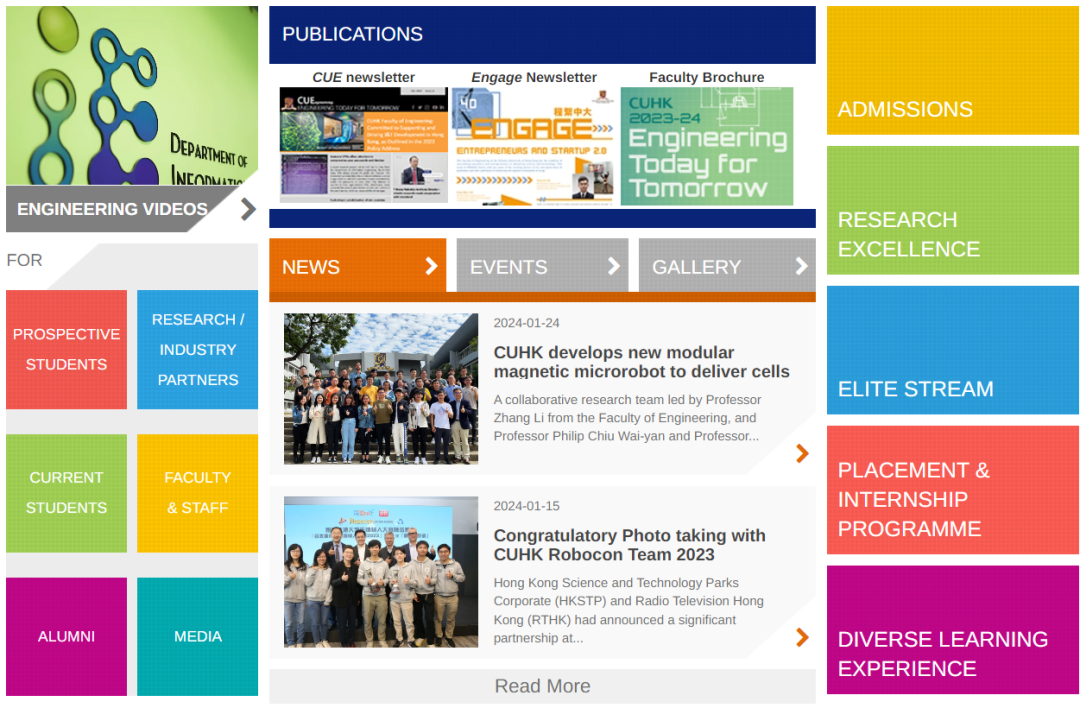
Task: Click the News tab arrow icon
Action: coord(431,266)
